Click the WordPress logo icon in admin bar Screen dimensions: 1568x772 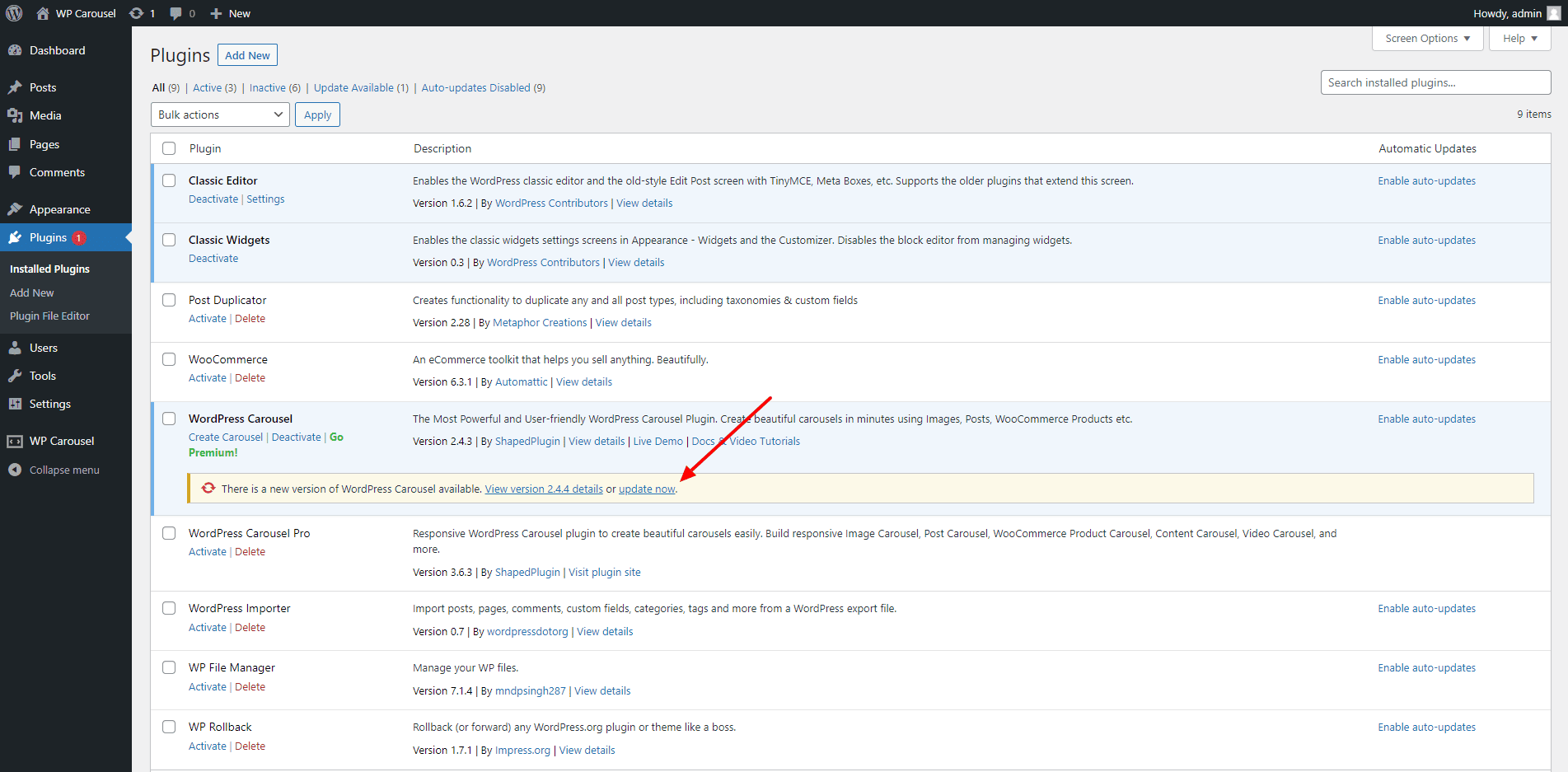[14, 13]
